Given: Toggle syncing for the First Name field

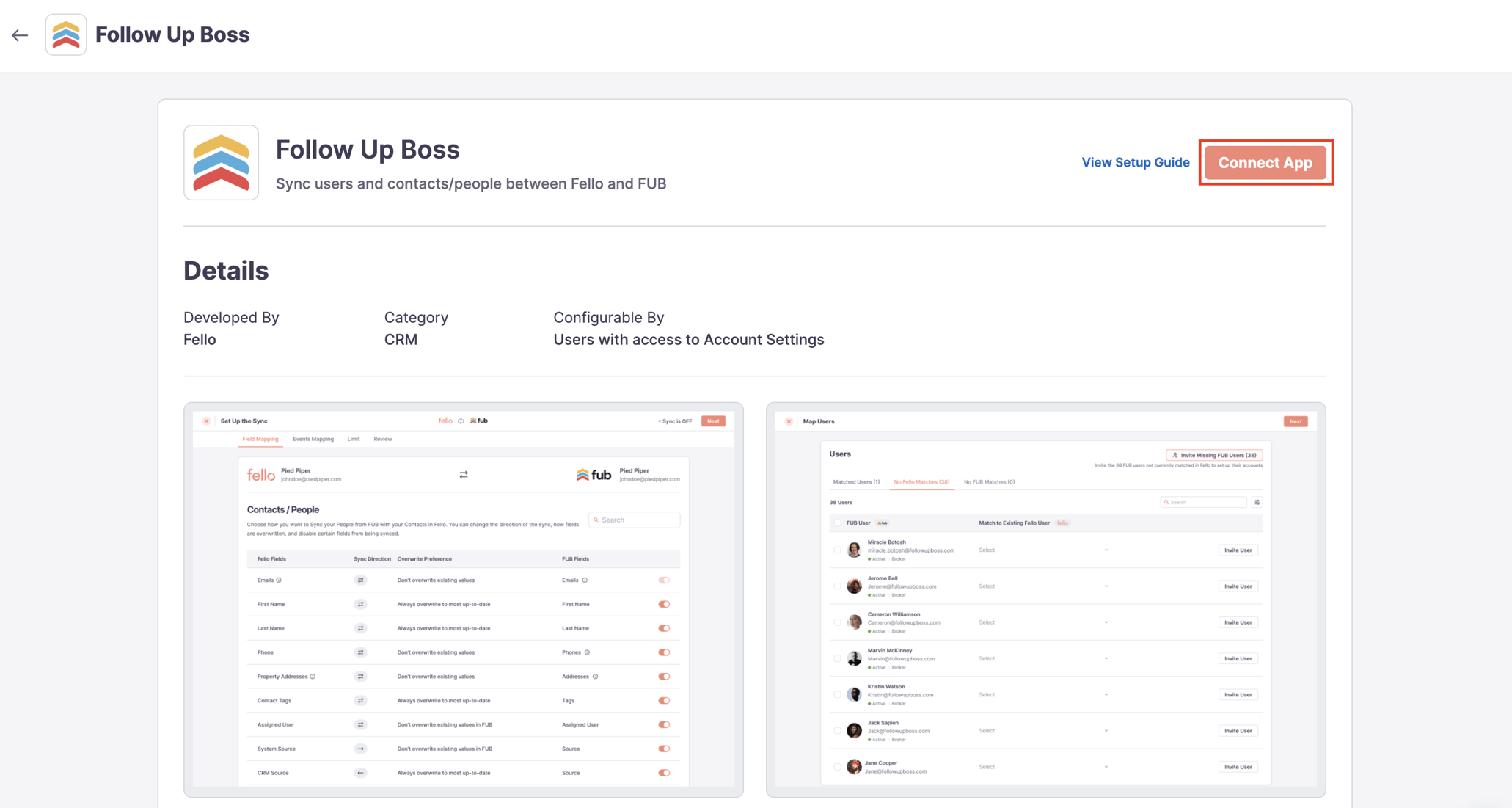Looking at the screenshot, I should click(664, 604).
